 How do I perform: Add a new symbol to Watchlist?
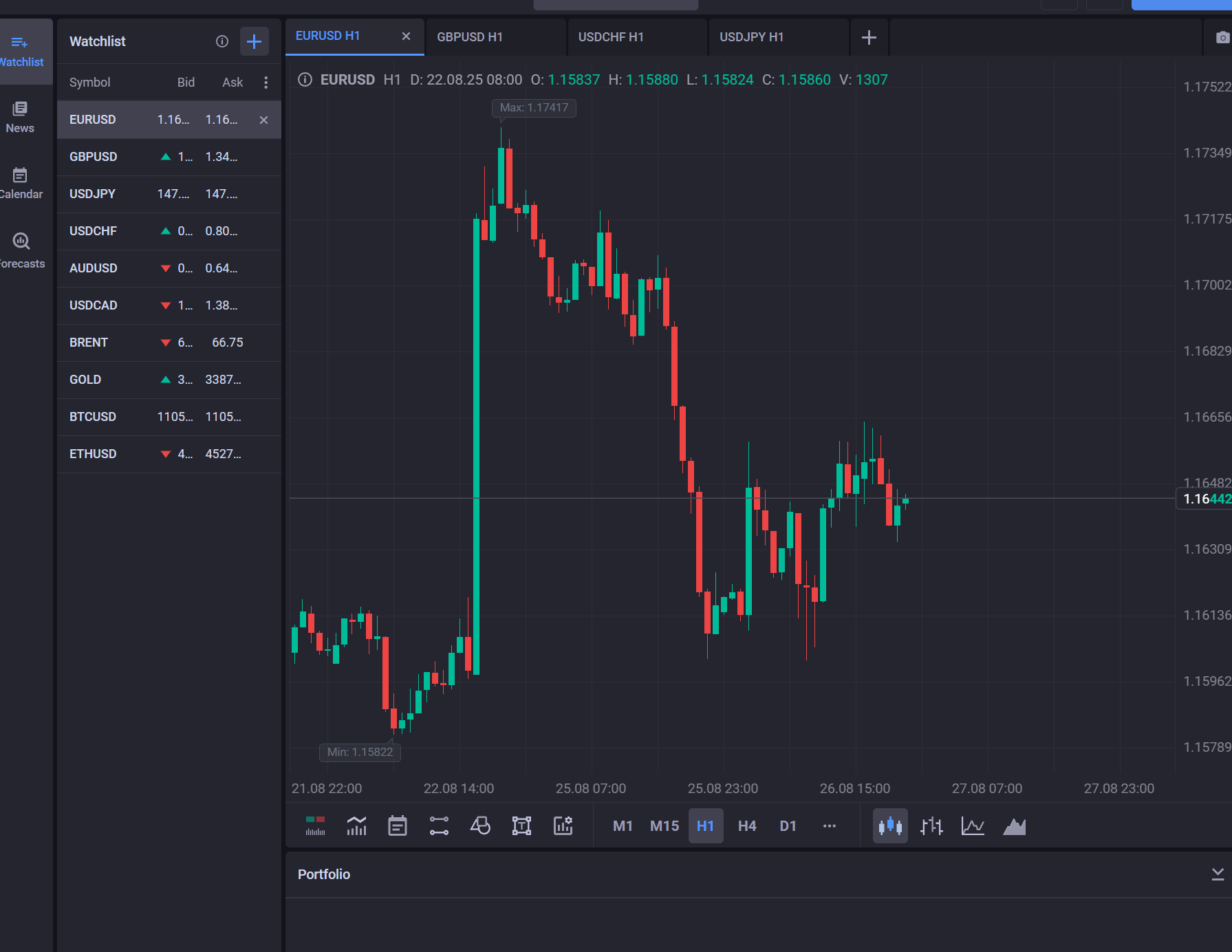254,41
